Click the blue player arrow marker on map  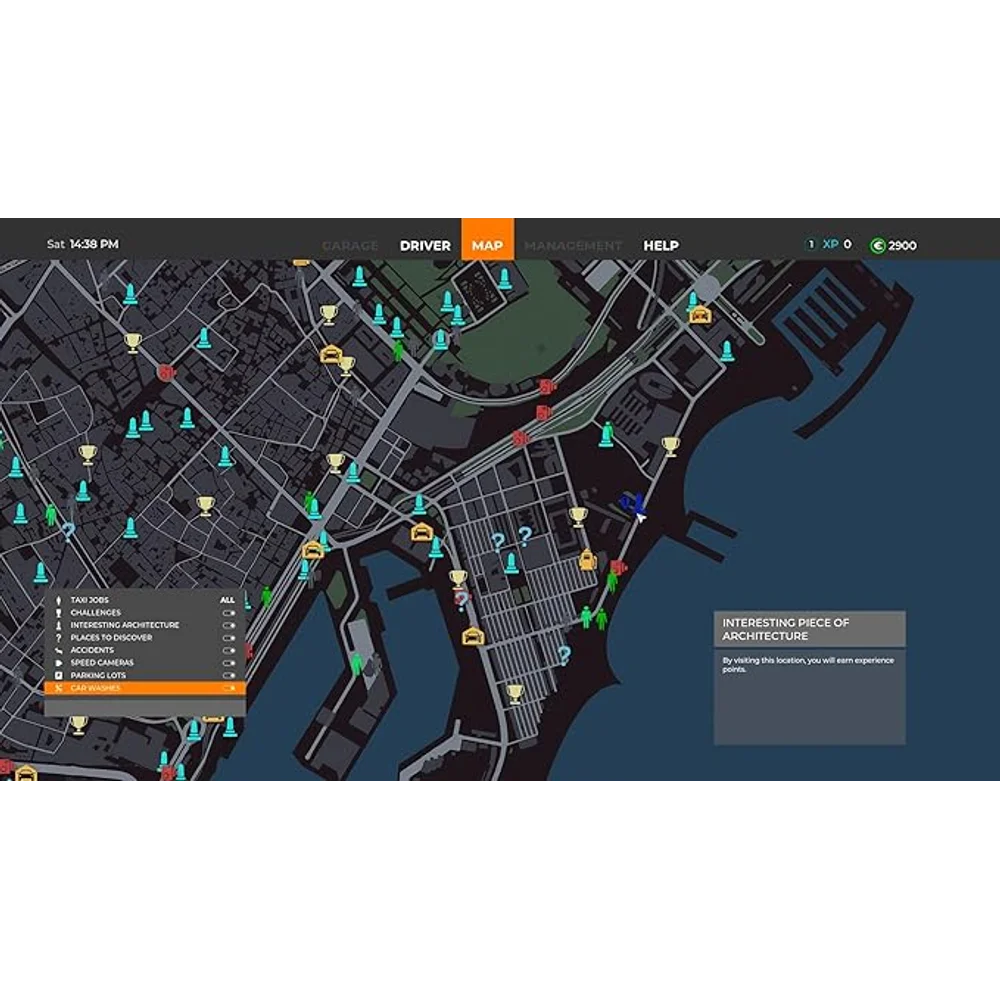click(632, 504)
